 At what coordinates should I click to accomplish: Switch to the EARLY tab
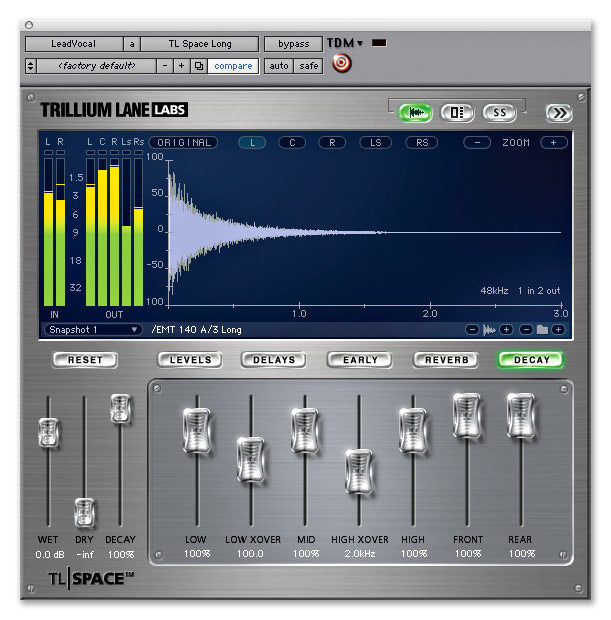[x=360, y=360]
